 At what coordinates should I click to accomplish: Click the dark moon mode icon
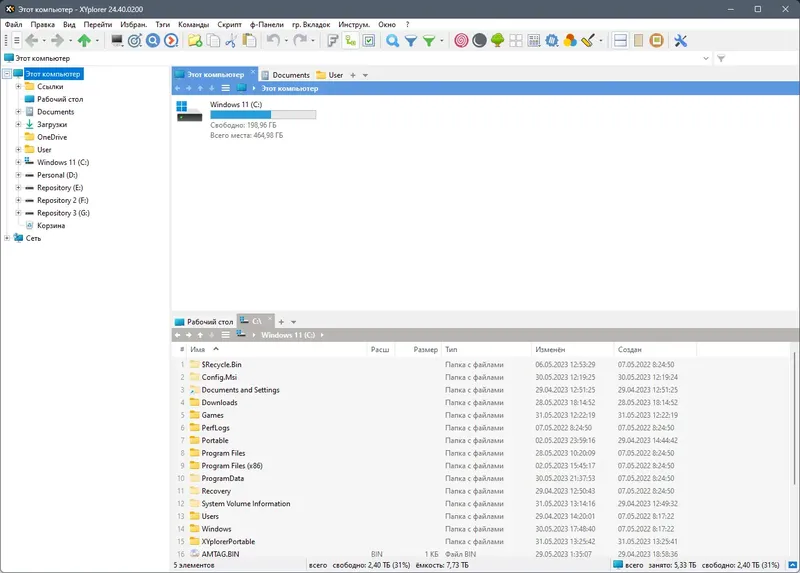coord(479,40)
